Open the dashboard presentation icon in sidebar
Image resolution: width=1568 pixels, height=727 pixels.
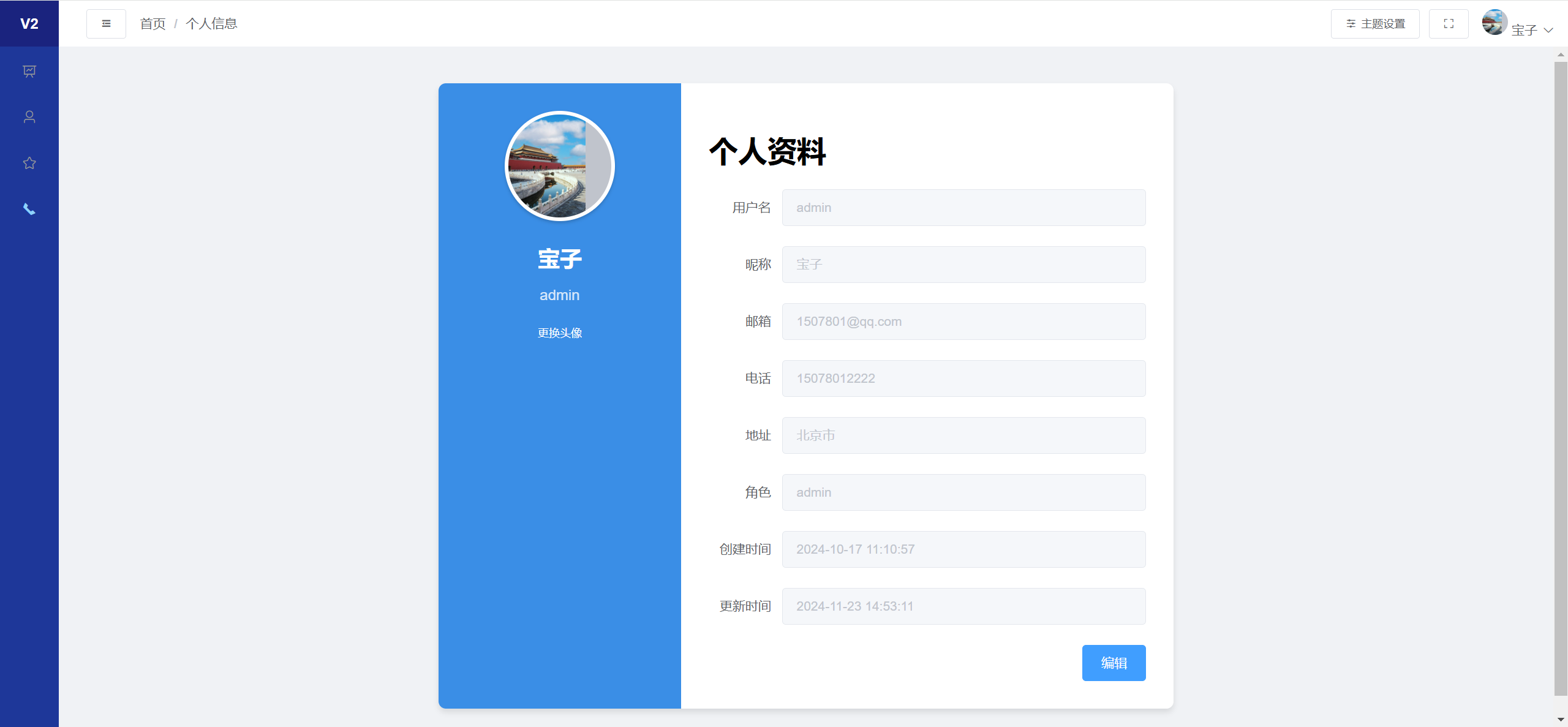click(29, 71)
